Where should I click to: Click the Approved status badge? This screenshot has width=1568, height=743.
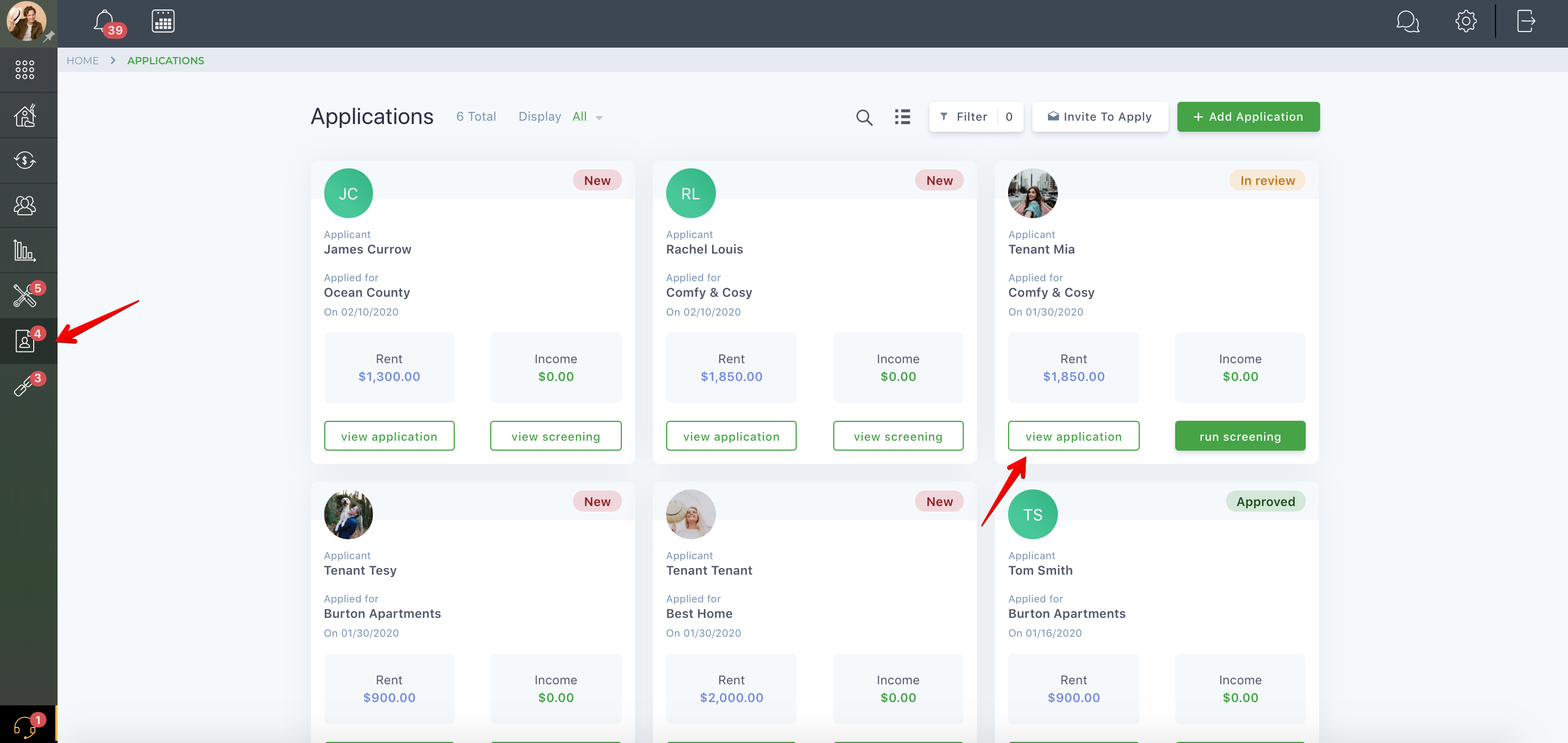tap(1265, 501)
